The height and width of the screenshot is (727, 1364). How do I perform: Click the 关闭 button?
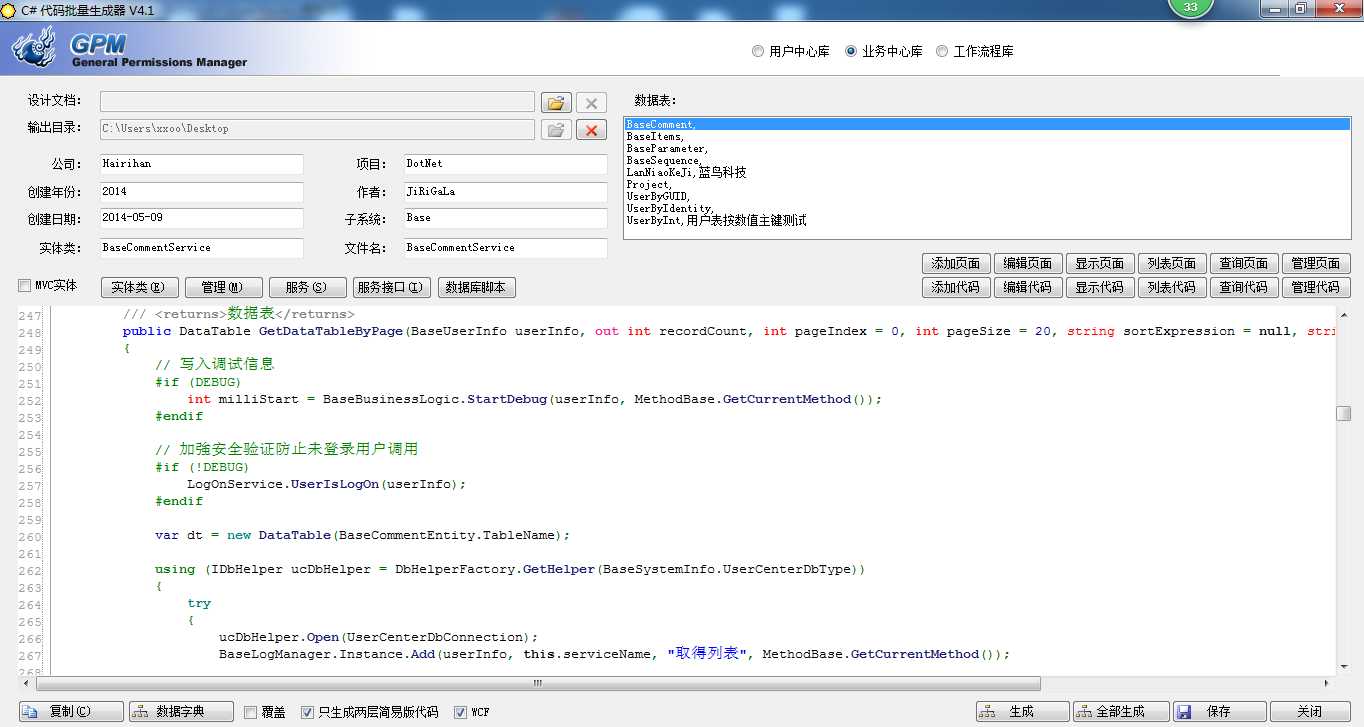[1310, 712]
